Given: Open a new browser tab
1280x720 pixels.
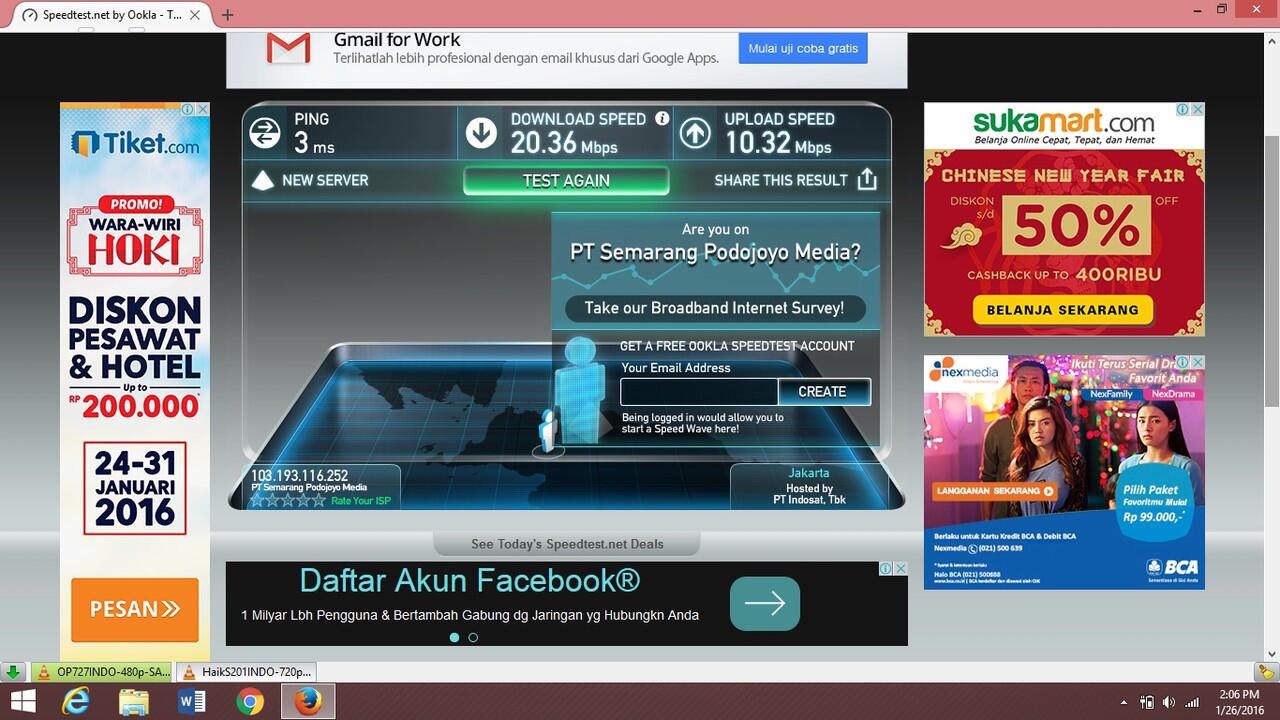Looking at the screenshot, I should point(228,15).
